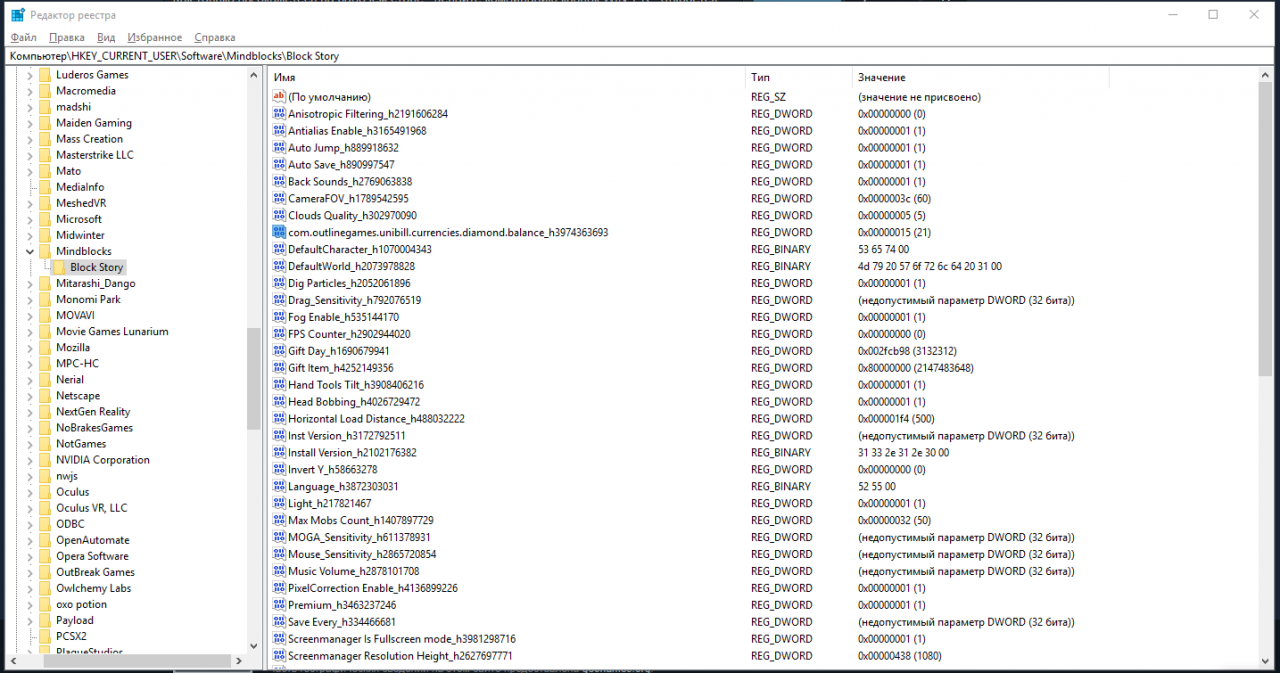Select Mouse_Sensitivity_h2865720854 value name
Viewport: 1280px width, 673px height.
pyautogui.click(x=362, y=554)
